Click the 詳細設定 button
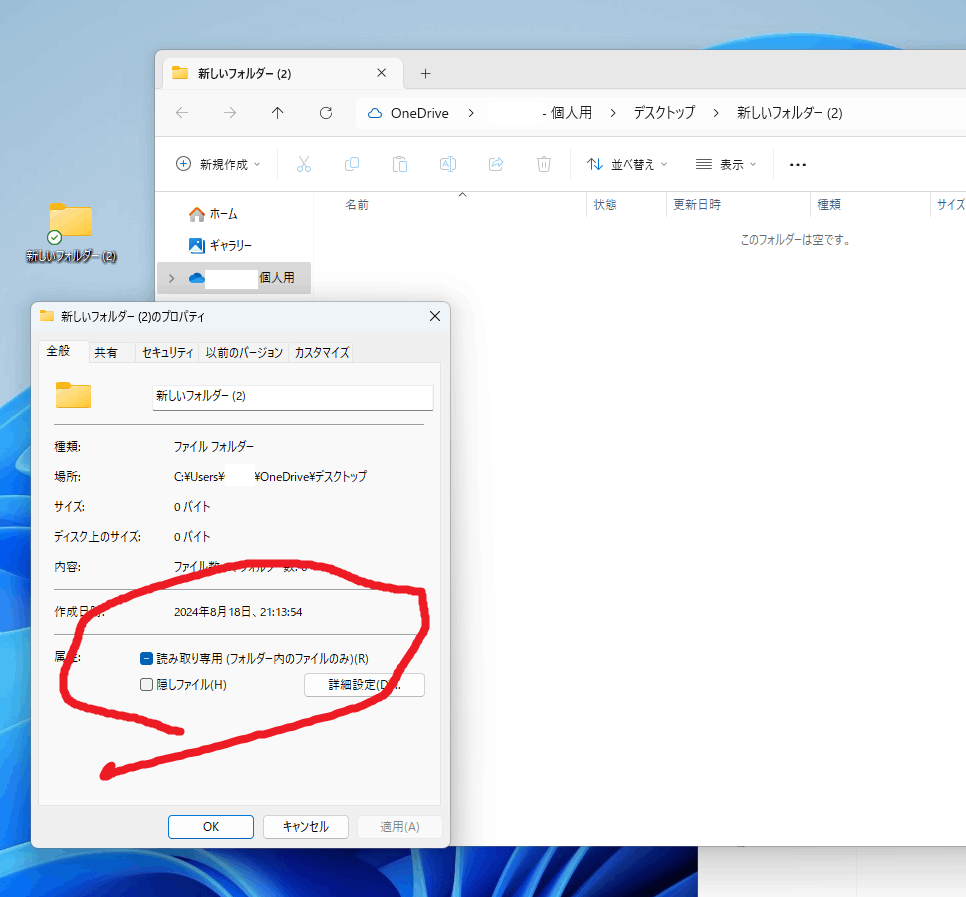 pyautogui.click(x=364, y=684)
